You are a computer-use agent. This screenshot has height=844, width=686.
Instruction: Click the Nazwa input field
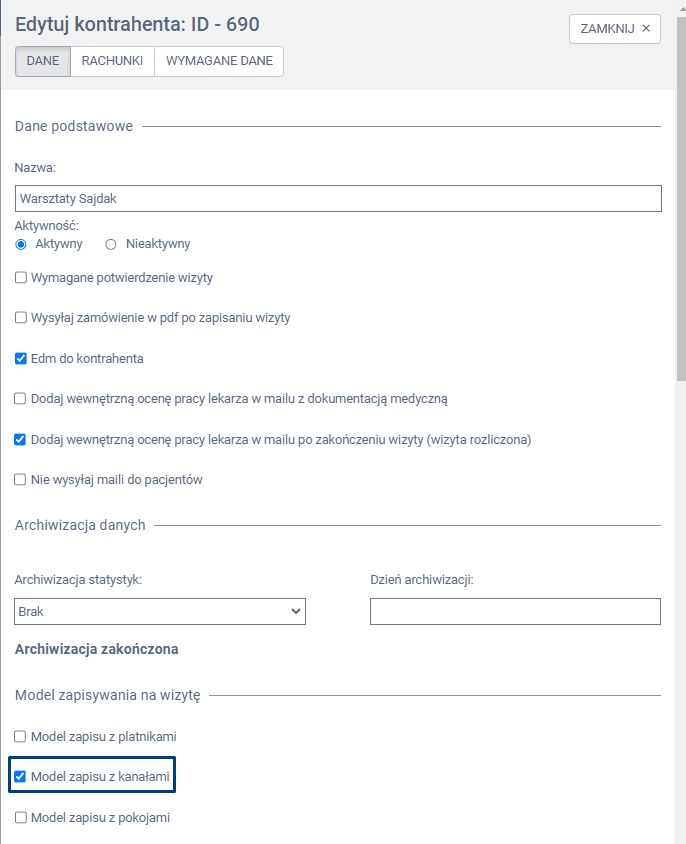[338, 199]
